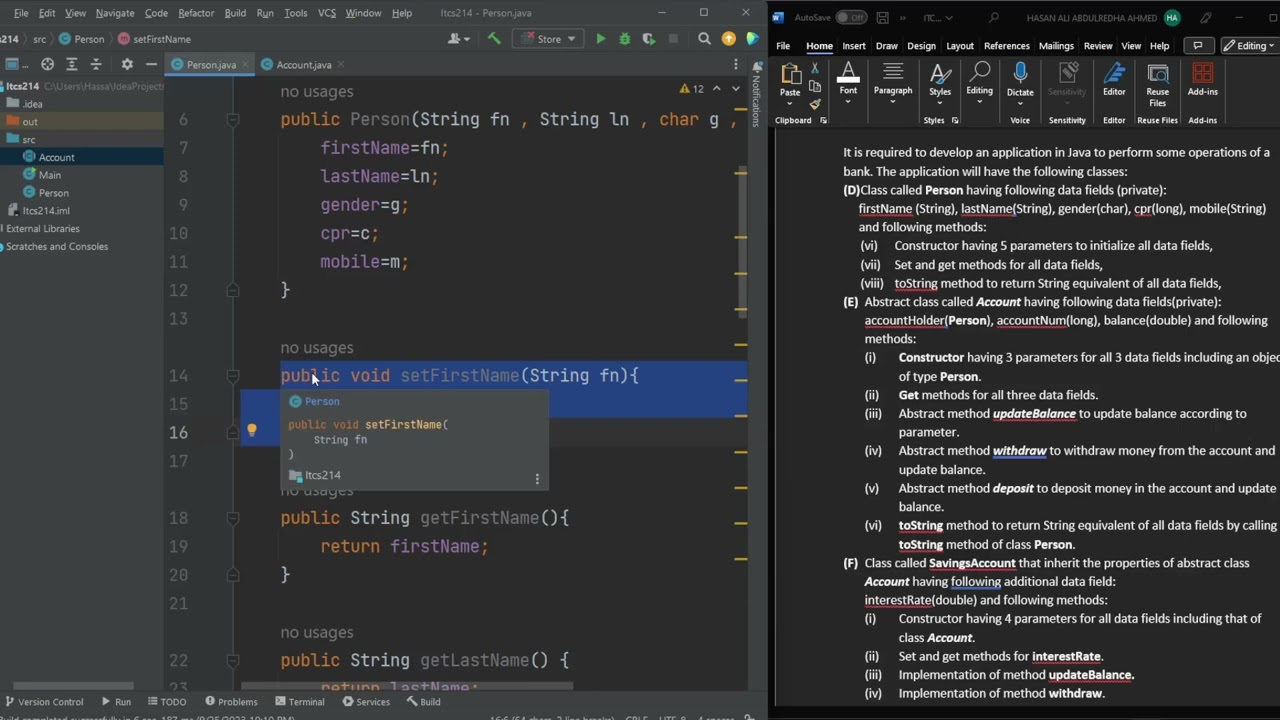Expand Paste options dropdown in Word
Viewport: 1280px width, 720px height.
[790, 103]
